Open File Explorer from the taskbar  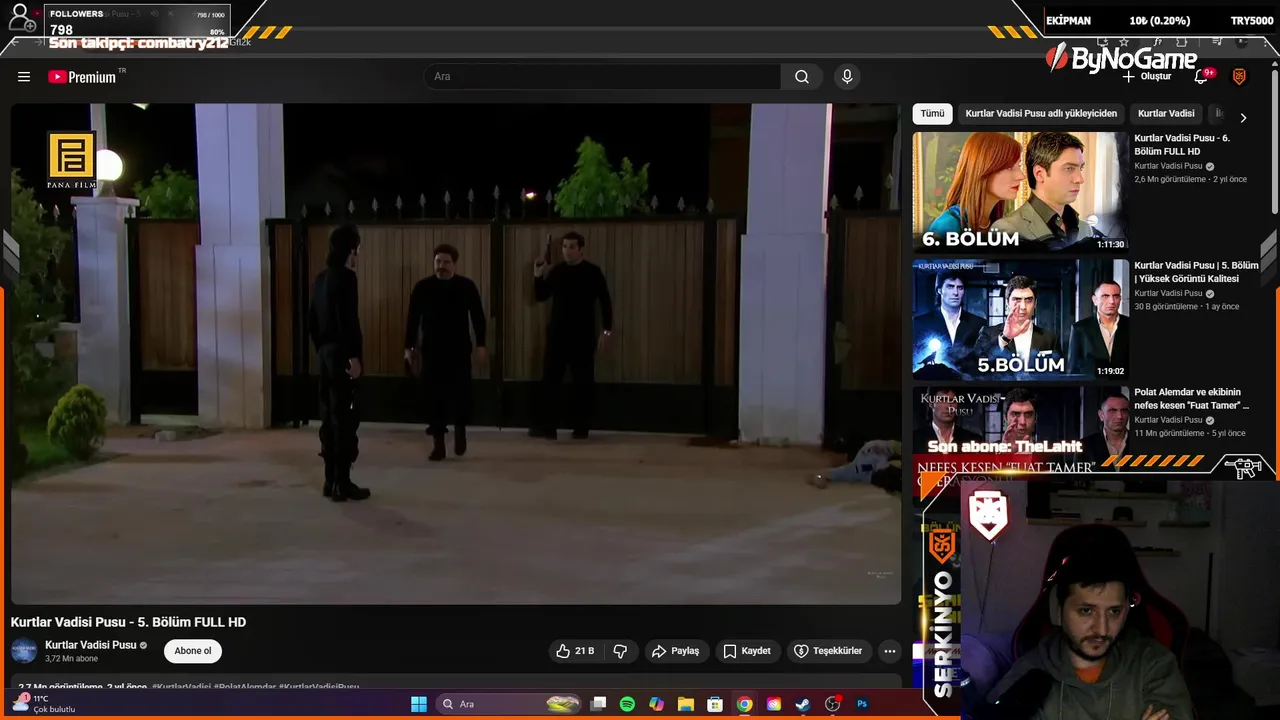(x=686, y=704)
